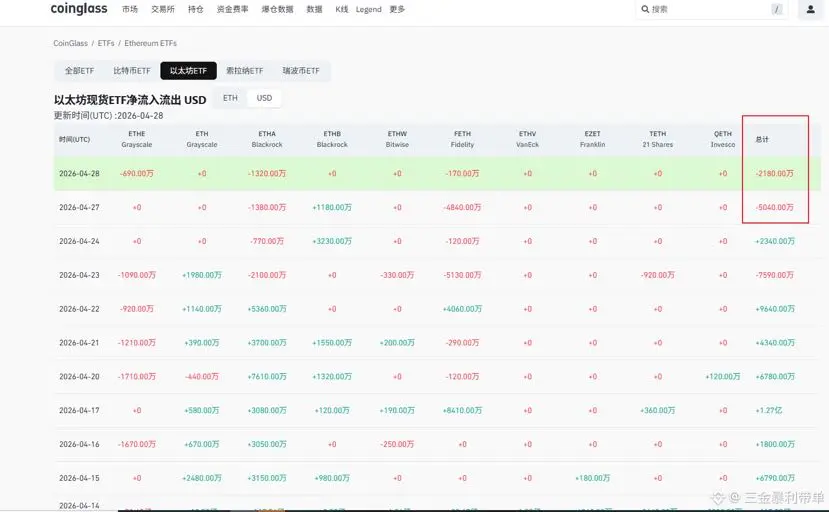Select the 比特币ETF tab

pos(132,70)
